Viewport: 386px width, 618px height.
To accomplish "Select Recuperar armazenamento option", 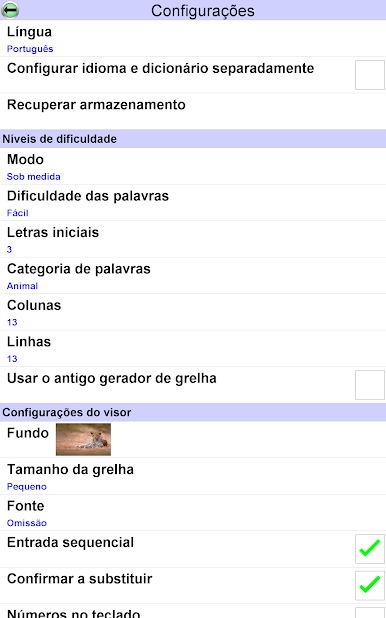I will [x=193, y=111].
